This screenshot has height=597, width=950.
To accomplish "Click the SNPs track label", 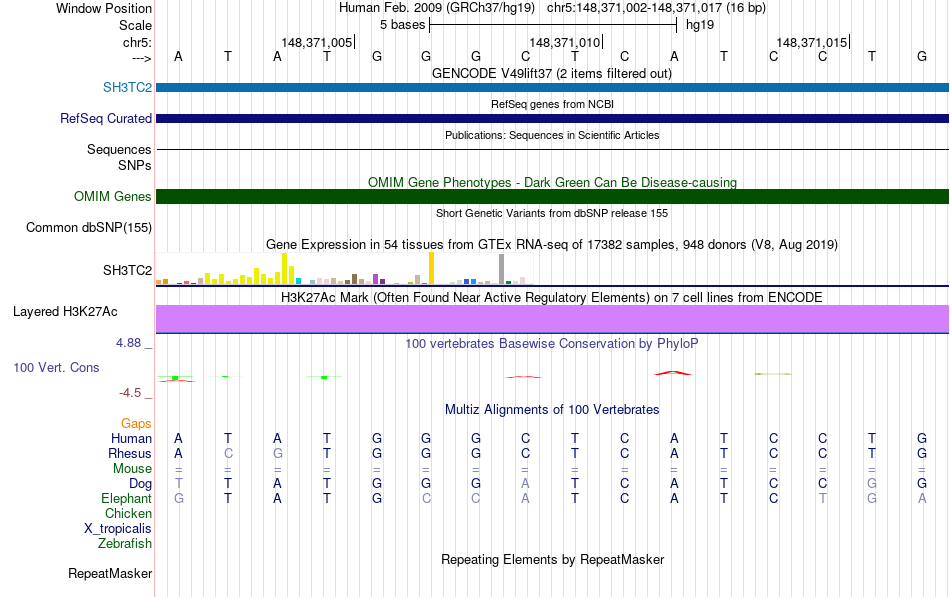I will pyautogui.click(x=135, y=165).
